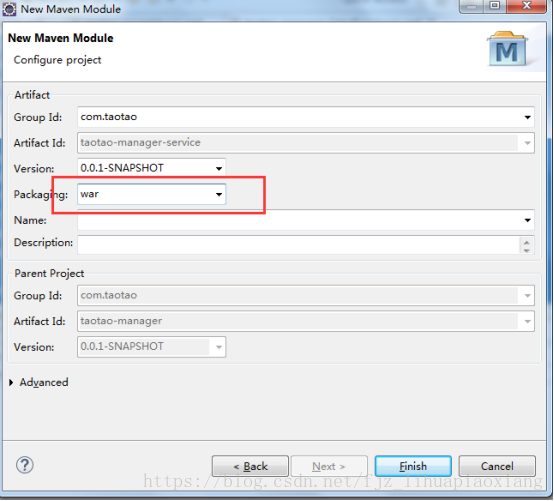
Task: Go back with the Back button
Action: (250, 466)
